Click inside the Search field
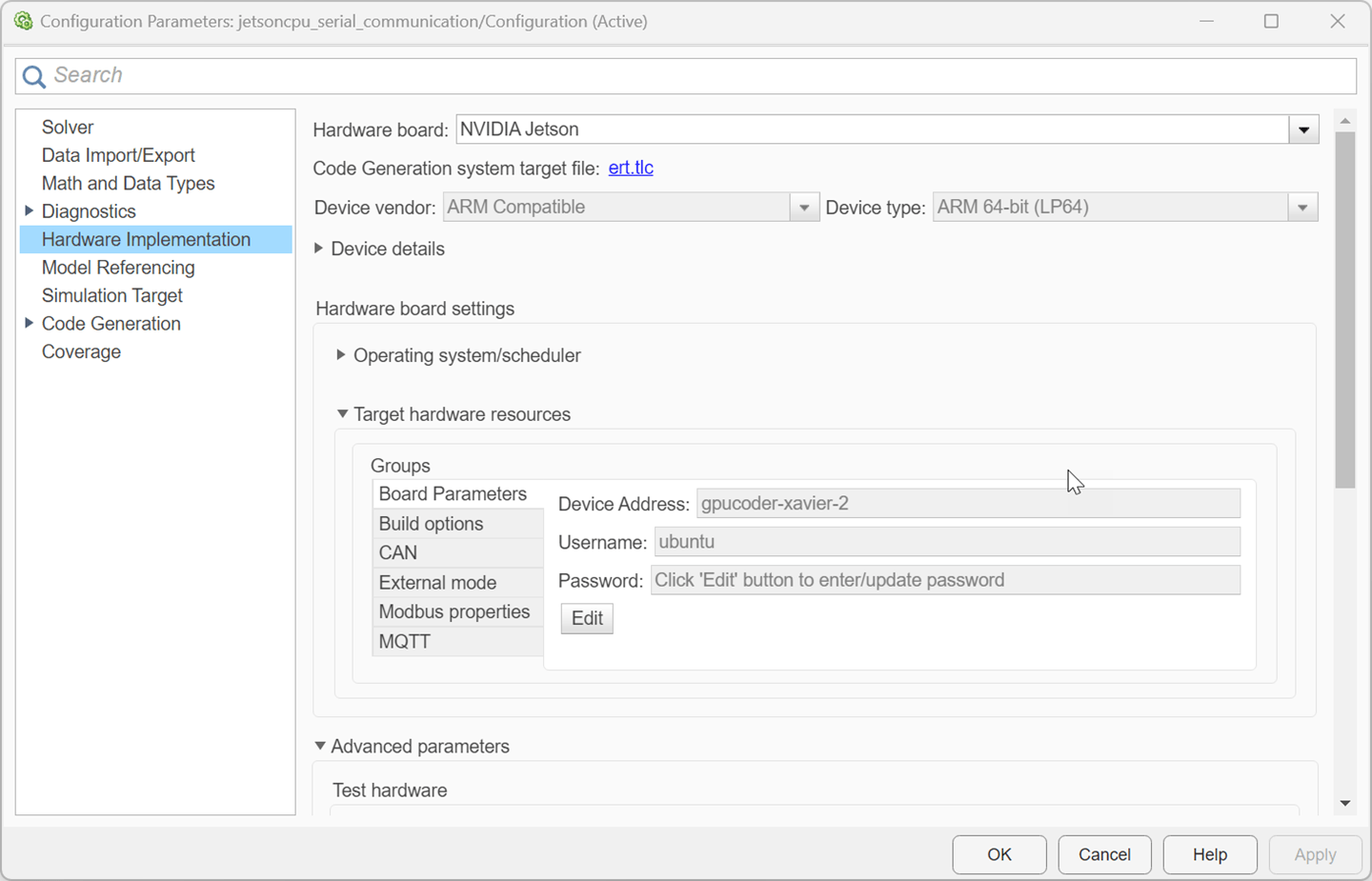The height and width of the screenshot is (881, 1372). pyautogui.click(x=667, y=76)
